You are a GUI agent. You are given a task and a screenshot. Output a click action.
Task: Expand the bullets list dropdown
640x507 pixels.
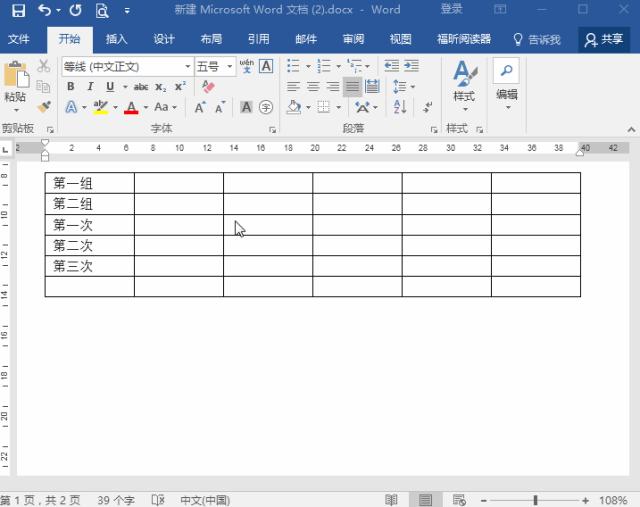click(x=309, y=66)
